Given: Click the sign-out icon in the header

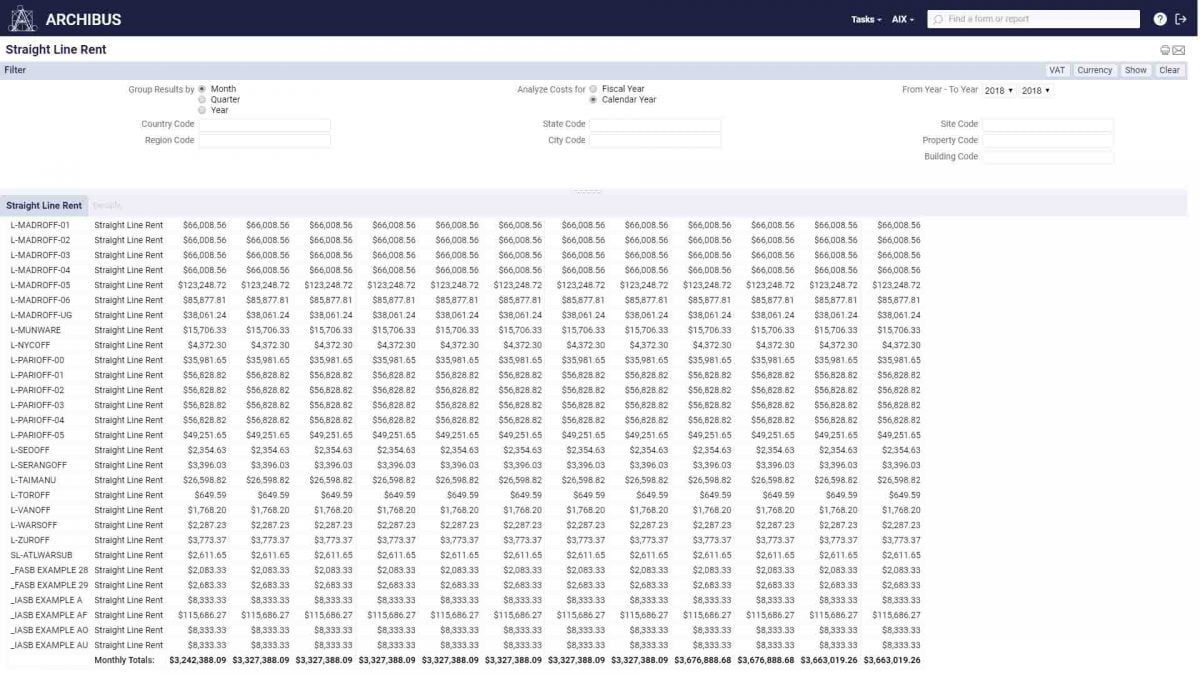Looking at the screenshot, I should click(1184, 18).
